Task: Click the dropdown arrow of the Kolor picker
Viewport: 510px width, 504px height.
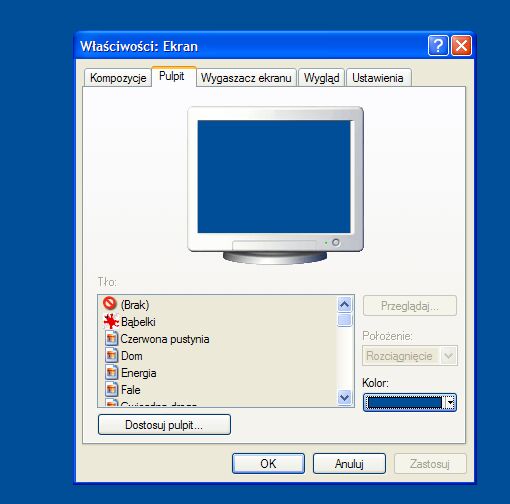Action: [450, 402]
